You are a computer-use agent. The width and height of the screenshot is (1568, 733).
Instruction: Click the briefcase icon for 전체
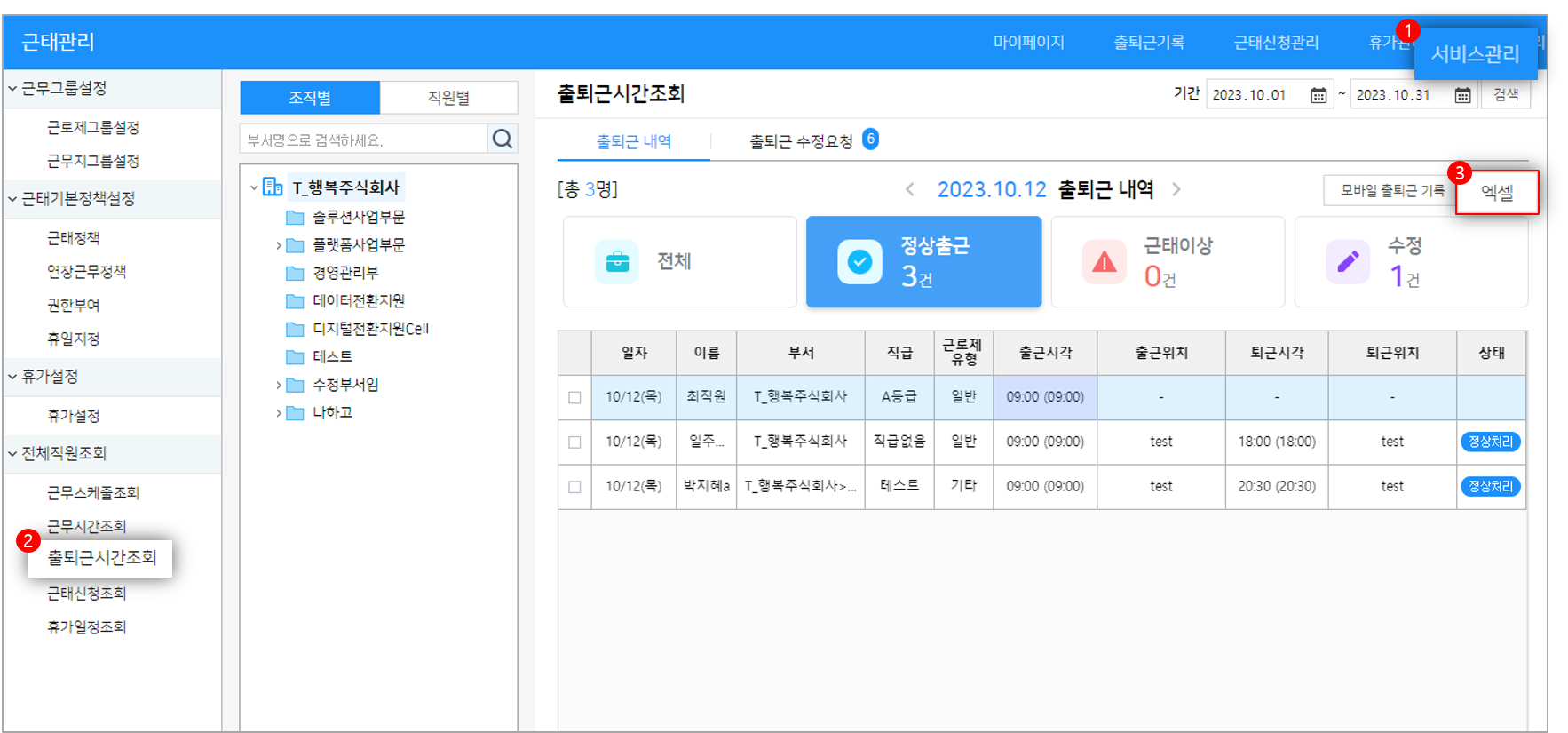click(x=616, y=262)
